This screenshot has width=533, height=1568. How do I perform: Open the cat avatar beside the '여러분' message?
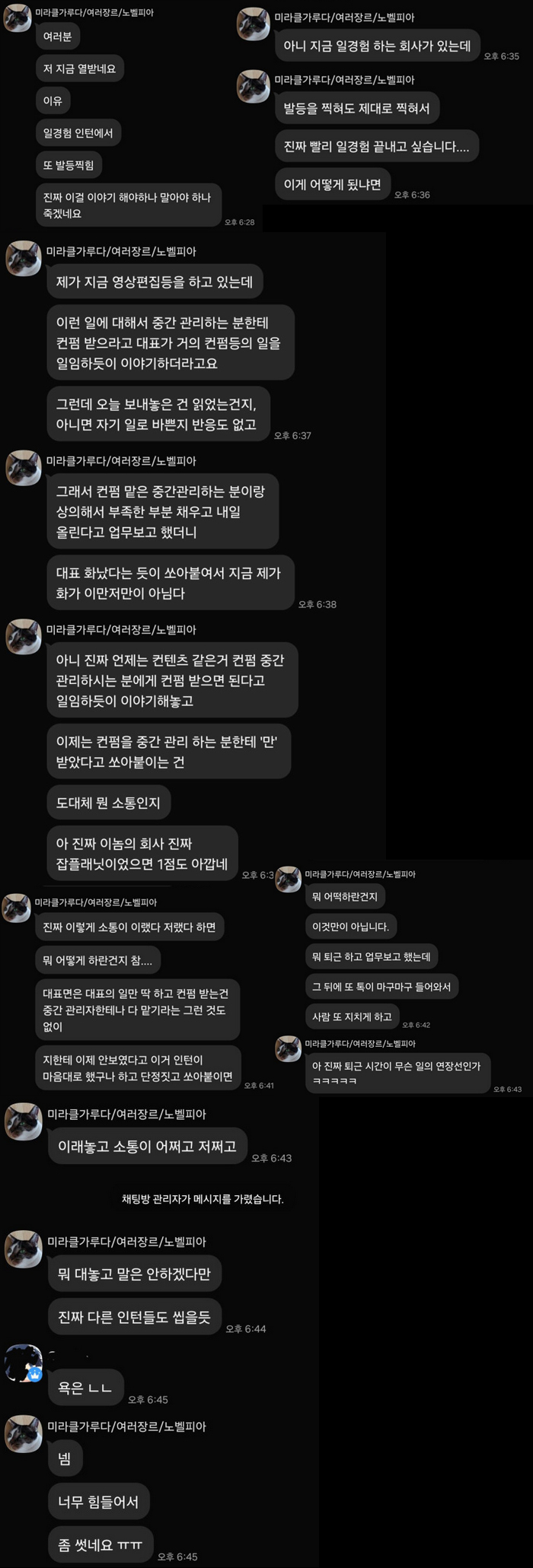tap(17, 18)
